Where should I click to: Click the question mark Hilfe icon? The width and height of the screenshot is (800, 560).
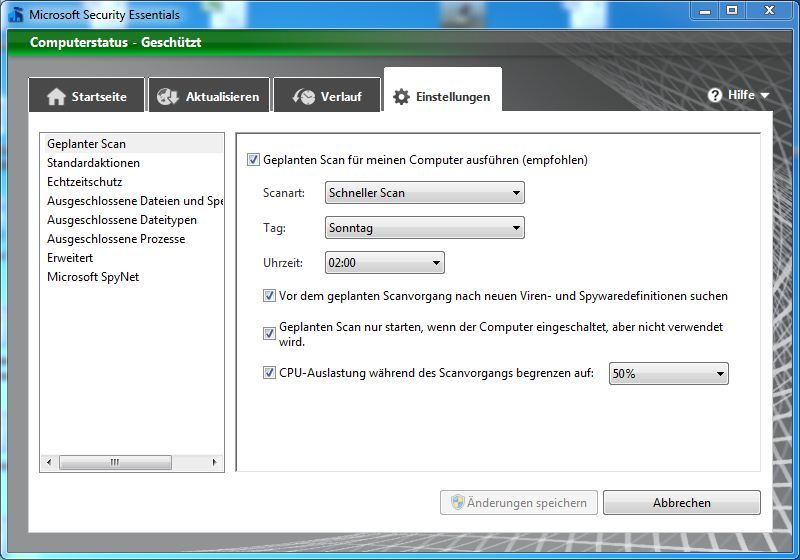tap(715, 95)
